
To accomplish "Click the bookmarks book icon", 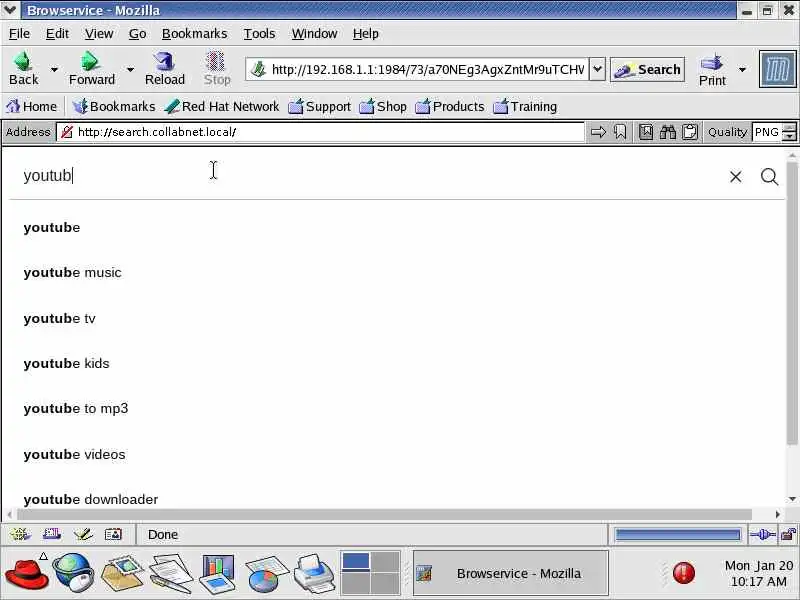I will point(645,132).
